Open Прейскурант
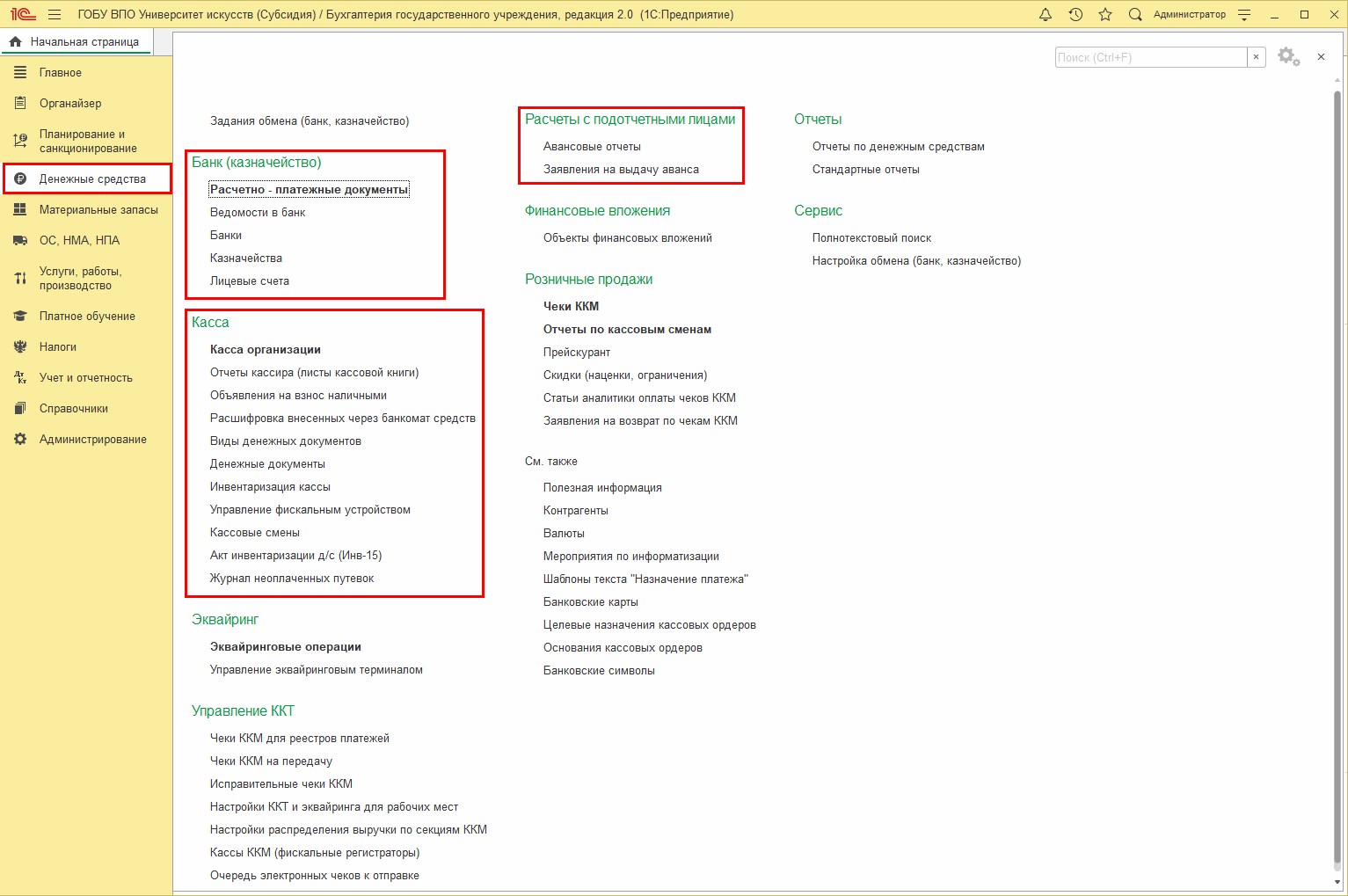The width and height of the screenshot is (1348, 896). [x=577, y=352]
